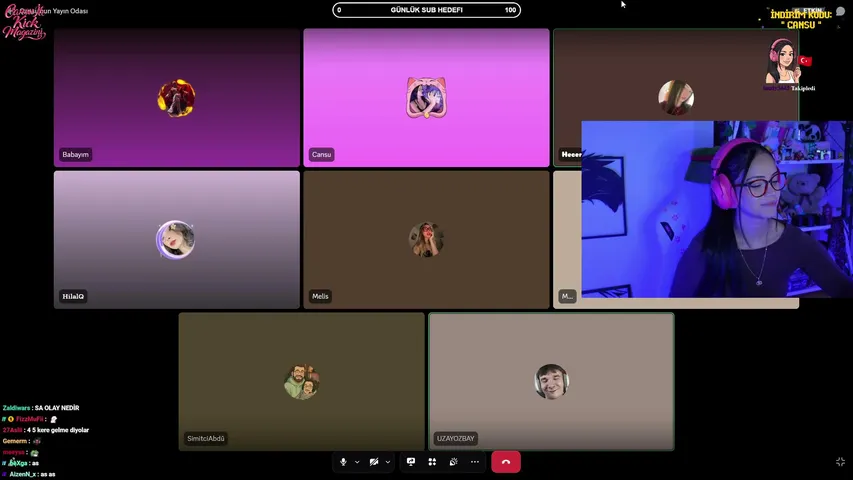The image size is (853, 480).
Task: Click Melis's avatar
Action: coord(426,239)
